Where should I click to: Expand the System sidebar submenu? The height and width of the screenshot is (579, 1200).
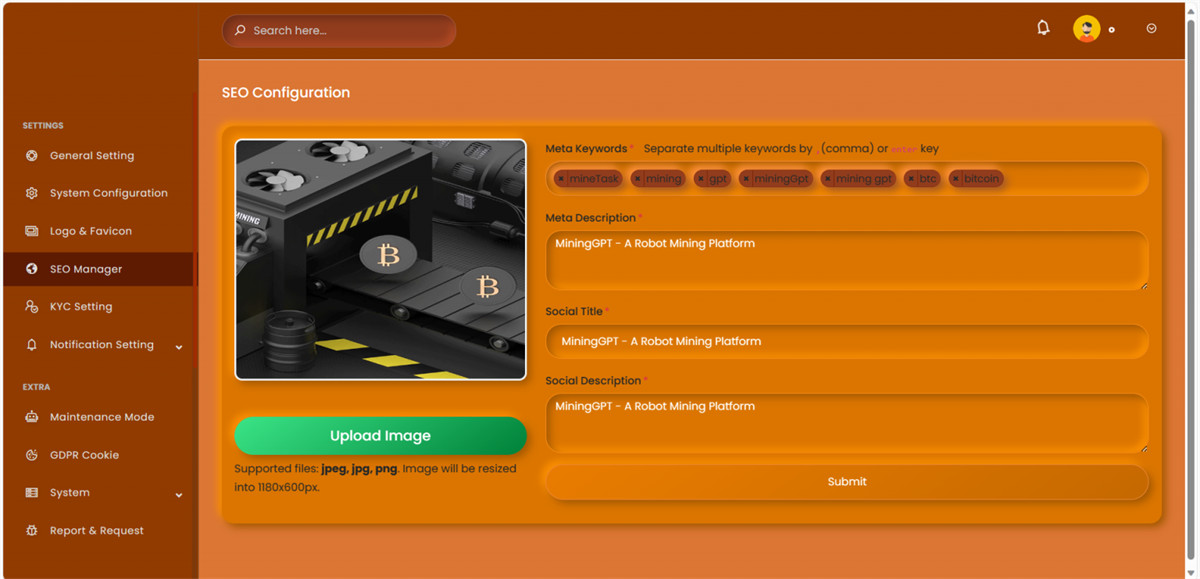(179, 494)
